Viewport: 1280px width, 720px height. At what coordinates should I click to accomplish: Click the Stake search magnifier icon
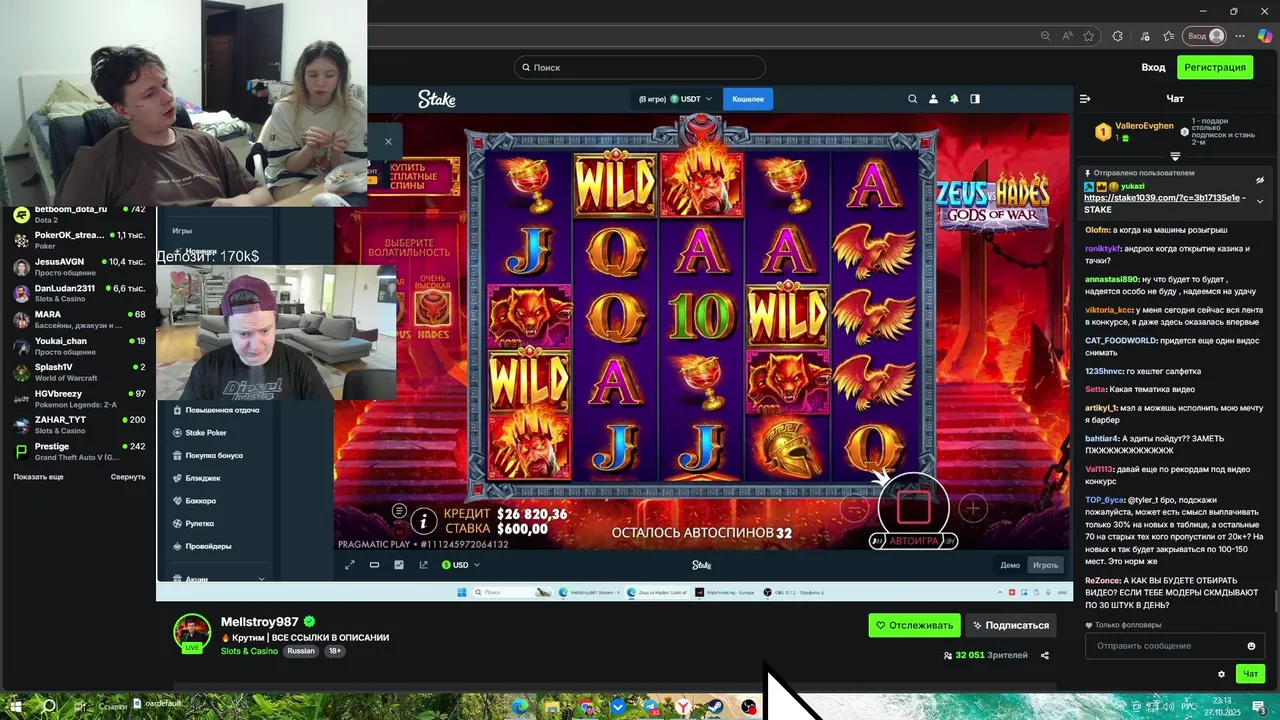(x=912, y=99)
